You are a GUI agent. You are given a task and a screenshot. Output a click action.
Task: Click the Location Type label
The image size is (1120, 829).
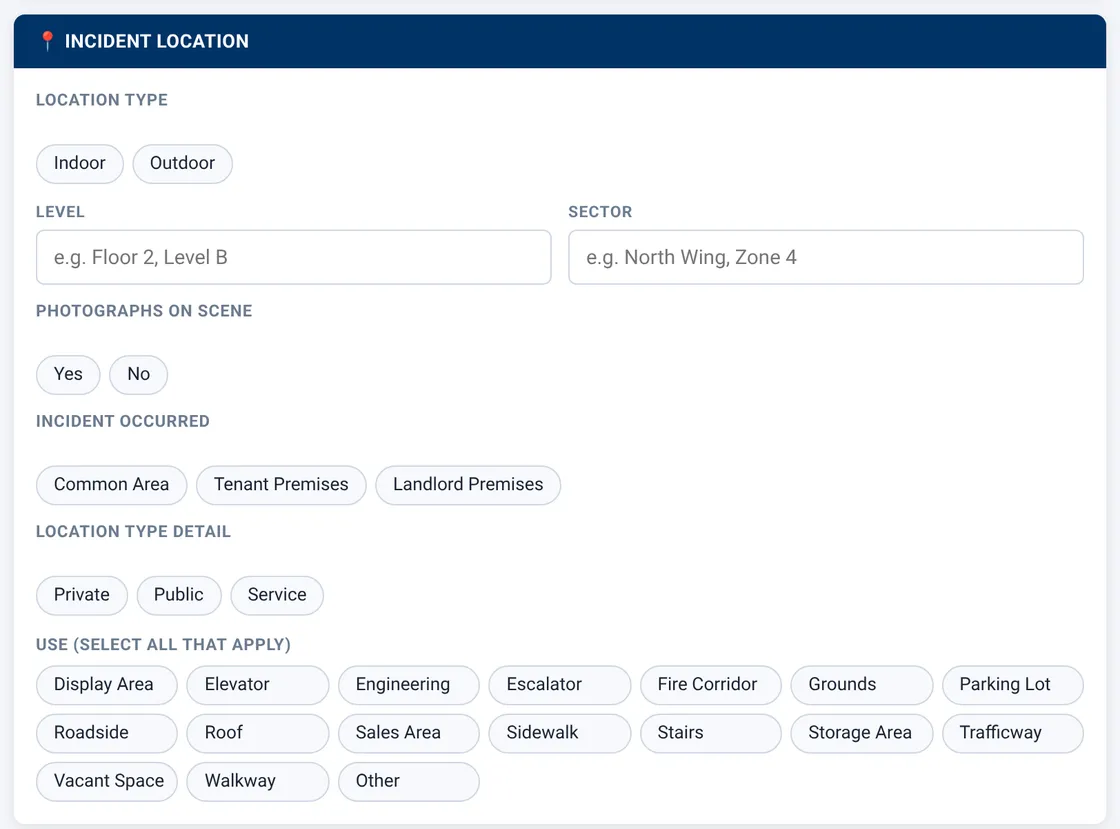point(102,100)
